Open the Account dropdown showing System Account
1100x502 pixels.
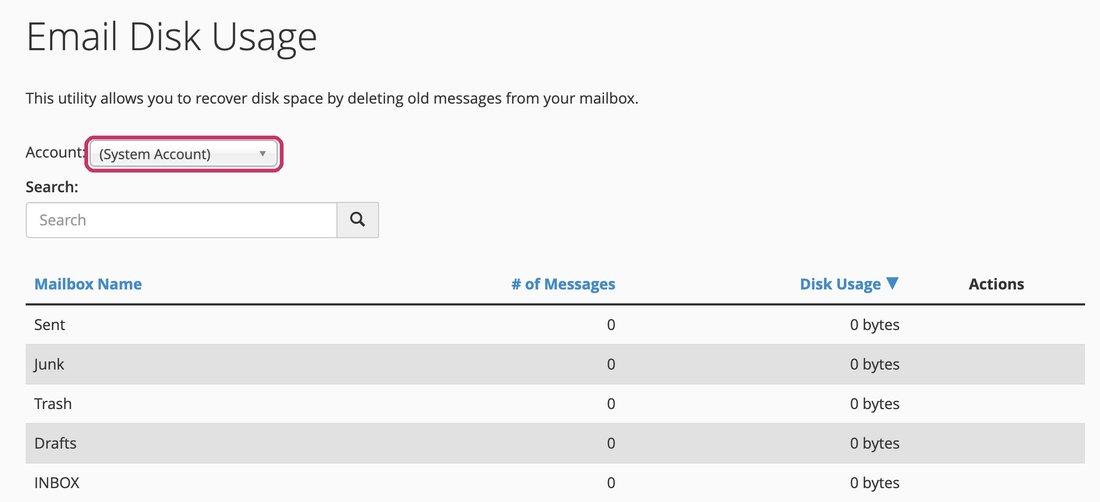[184, 154]
